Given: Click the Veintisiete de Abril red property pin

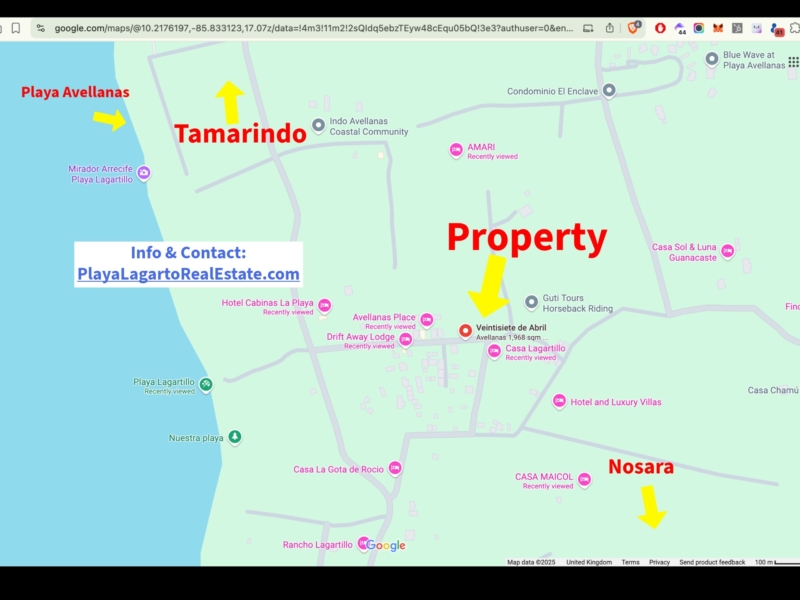Looking at the screenshot, I should [465, 331].
